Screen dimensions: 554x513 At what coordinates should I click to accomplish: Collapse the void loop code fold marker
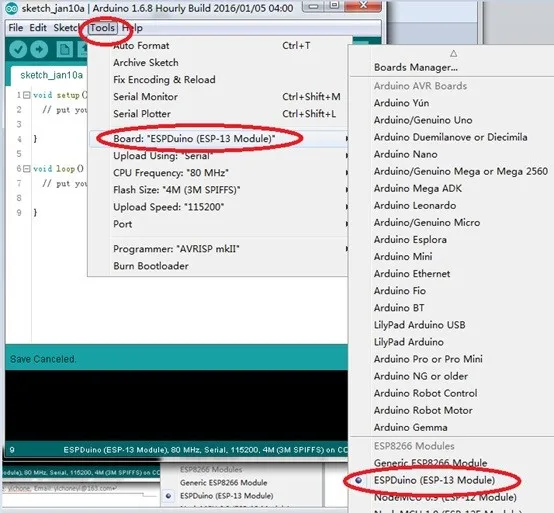(26, 169)
